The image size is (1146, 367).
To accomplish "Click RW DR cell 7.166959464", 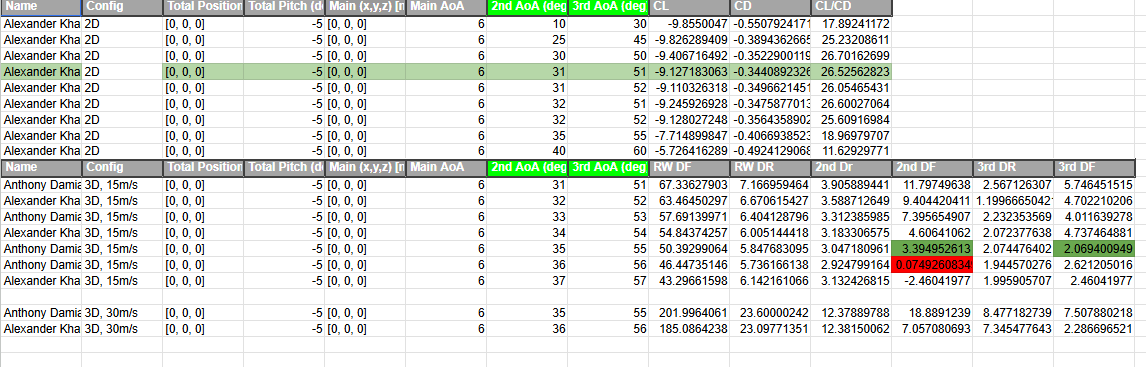I will pos(770,185).
